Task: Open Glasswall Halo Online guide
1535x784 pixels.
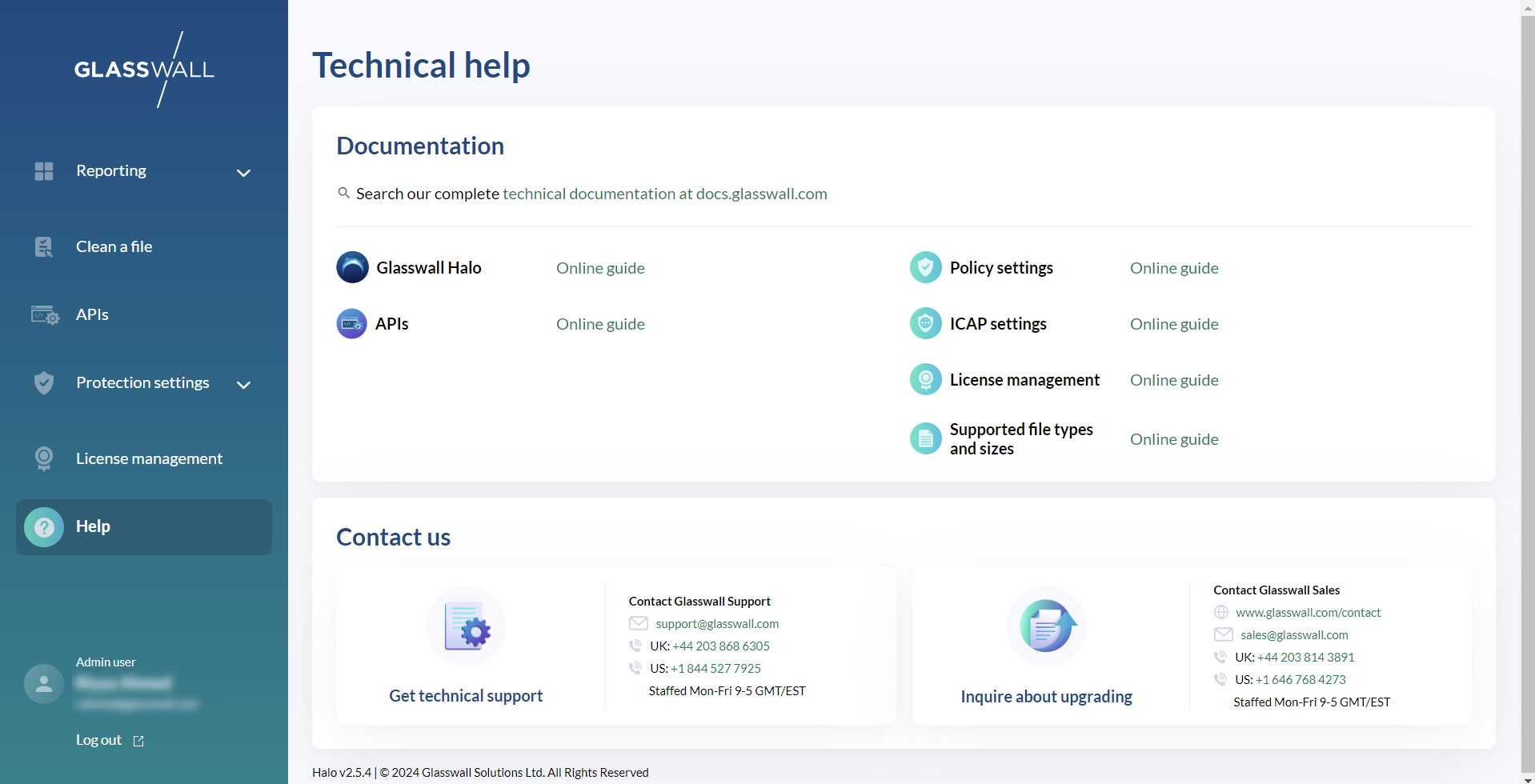Action: coord(600,268)
